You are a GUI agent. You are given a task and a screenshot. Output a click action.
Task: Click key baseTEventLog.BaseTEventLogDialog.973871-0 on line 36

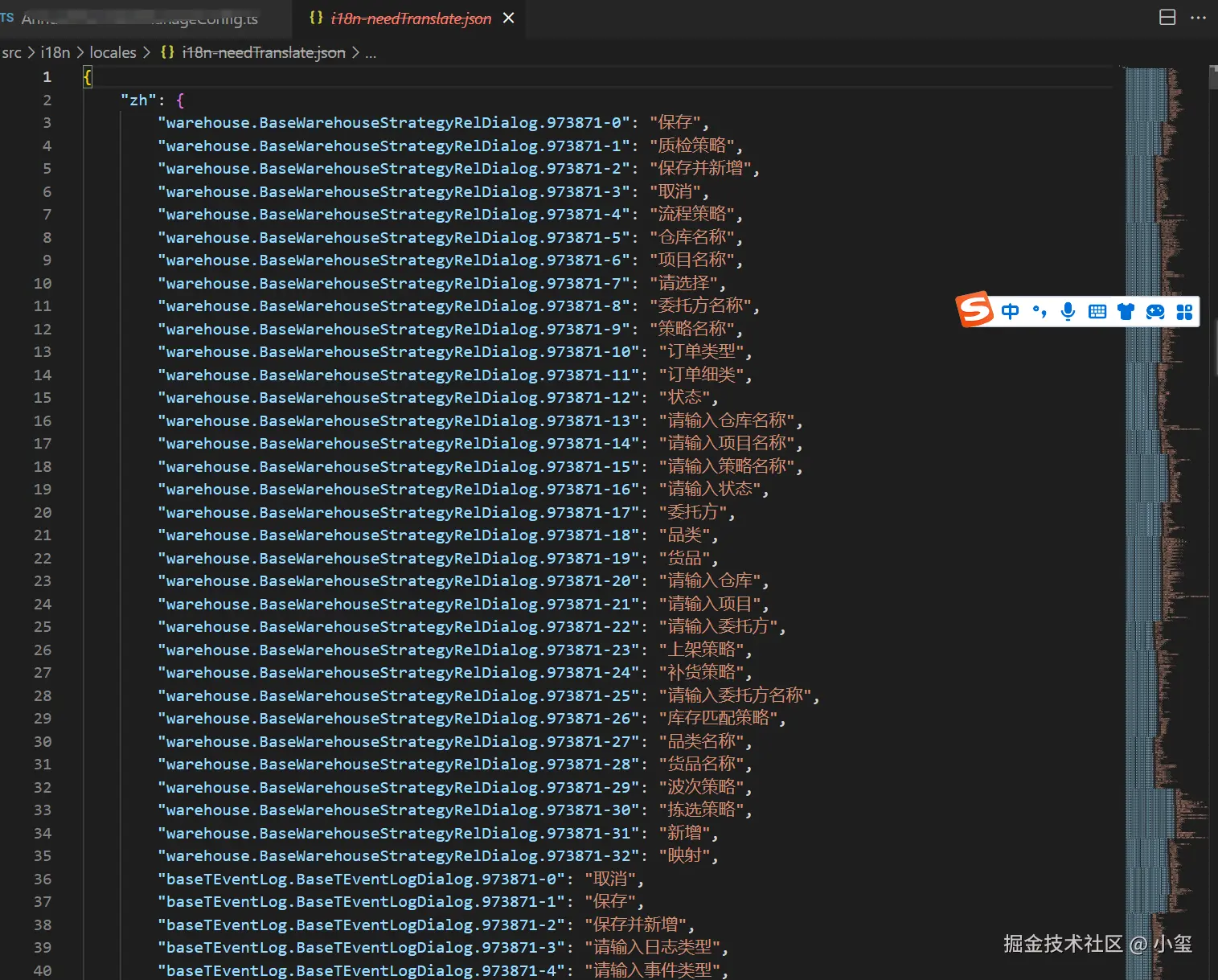[x=362, y=880]
